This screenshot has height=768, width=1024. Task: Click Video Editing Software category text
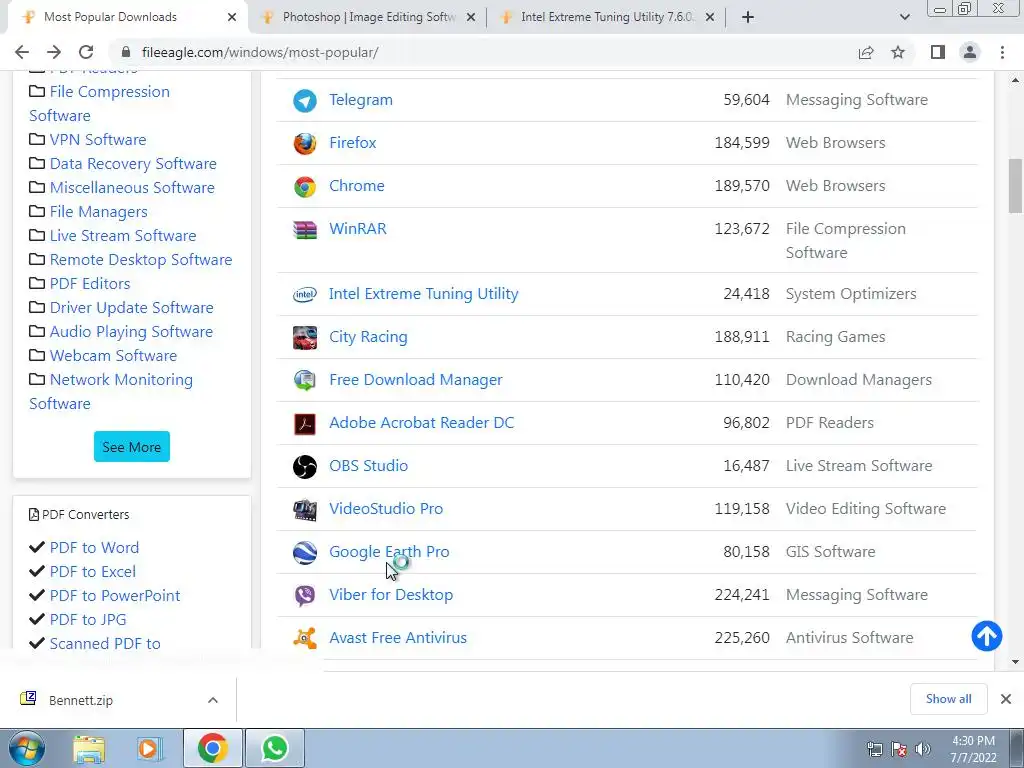click(x=865, y=509)
